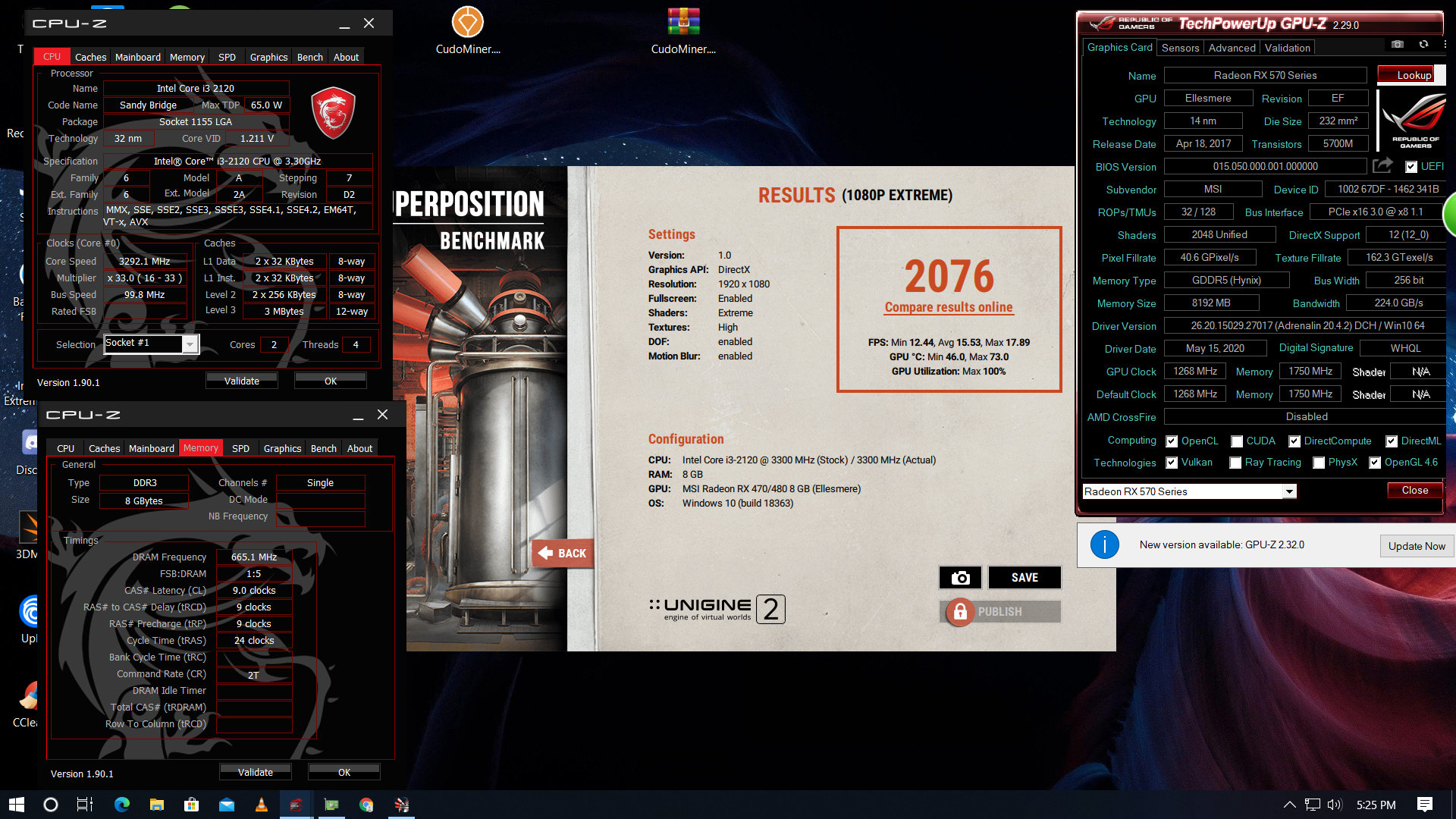Expand the Socket #1 selection dropdown
This screenshot has width=1456, height=819.
[190, 344]
